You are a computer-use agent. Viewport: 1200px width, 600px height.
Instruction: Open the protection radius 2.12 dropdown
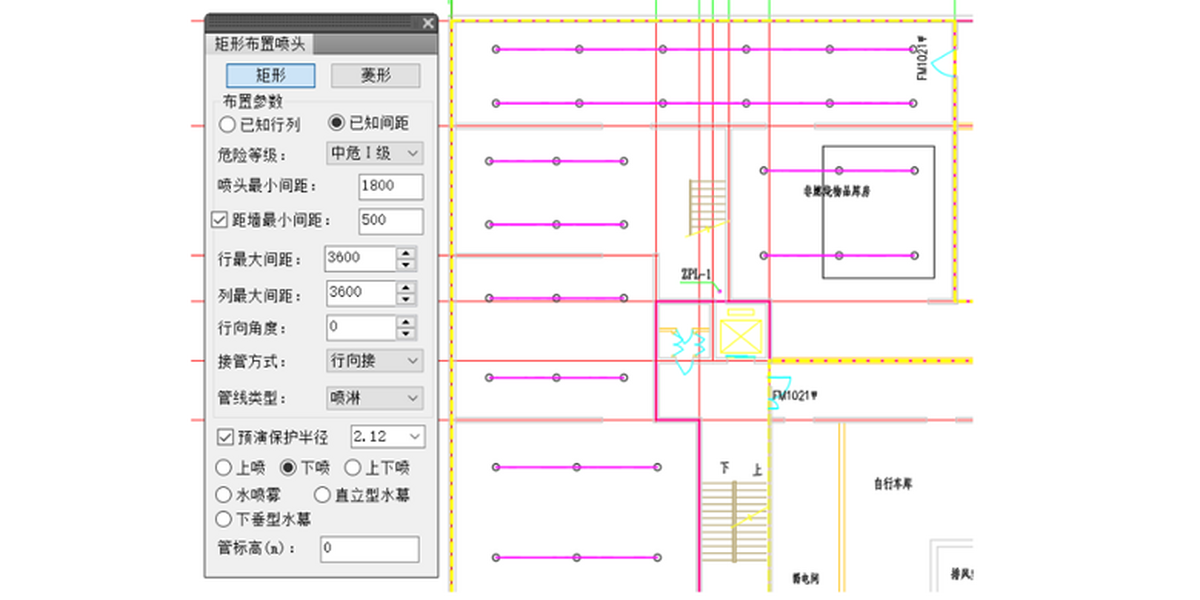click(387, 437)
